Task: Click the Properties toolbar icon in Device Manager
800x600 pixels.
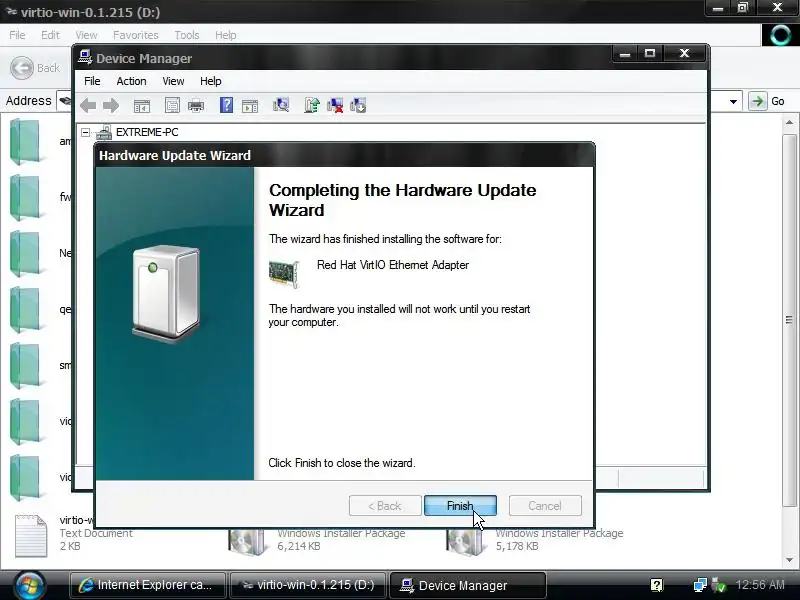Action: click(172, 106)
